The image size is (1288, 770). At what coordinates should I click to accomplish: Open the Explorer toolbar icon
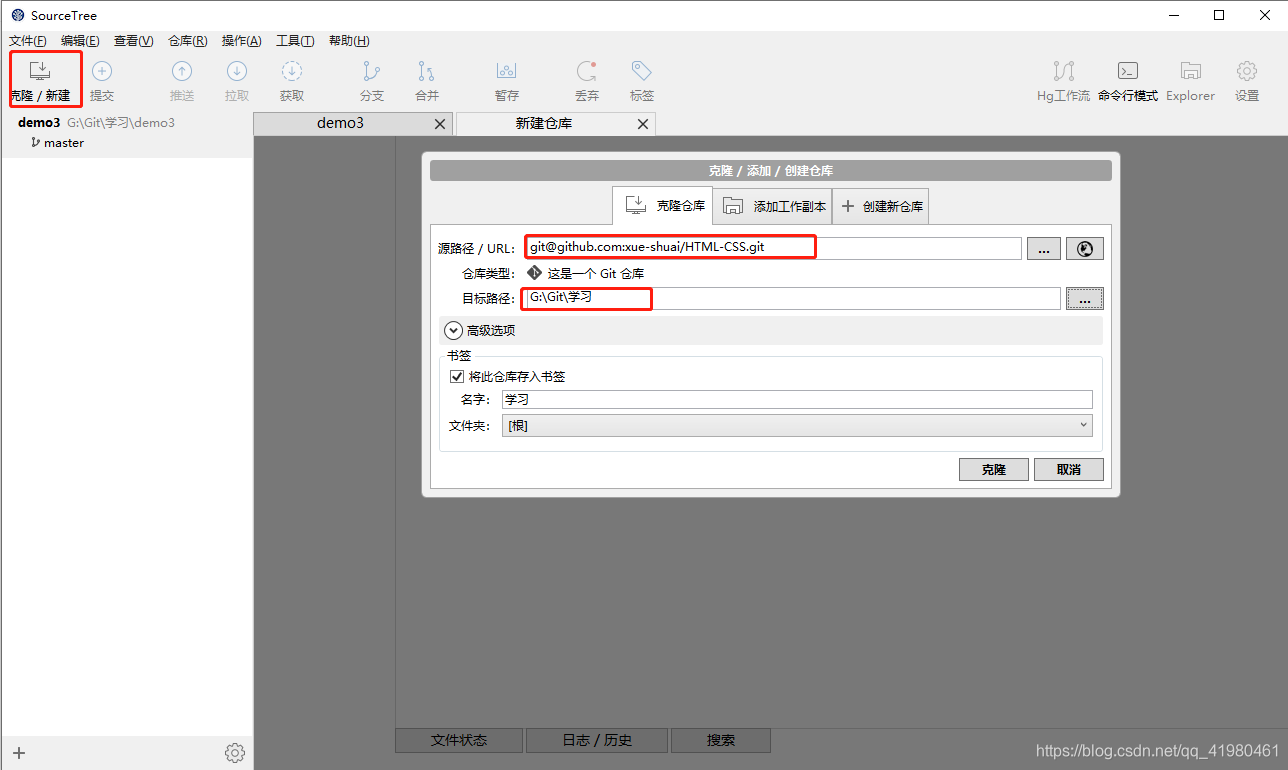(1190, 71)
